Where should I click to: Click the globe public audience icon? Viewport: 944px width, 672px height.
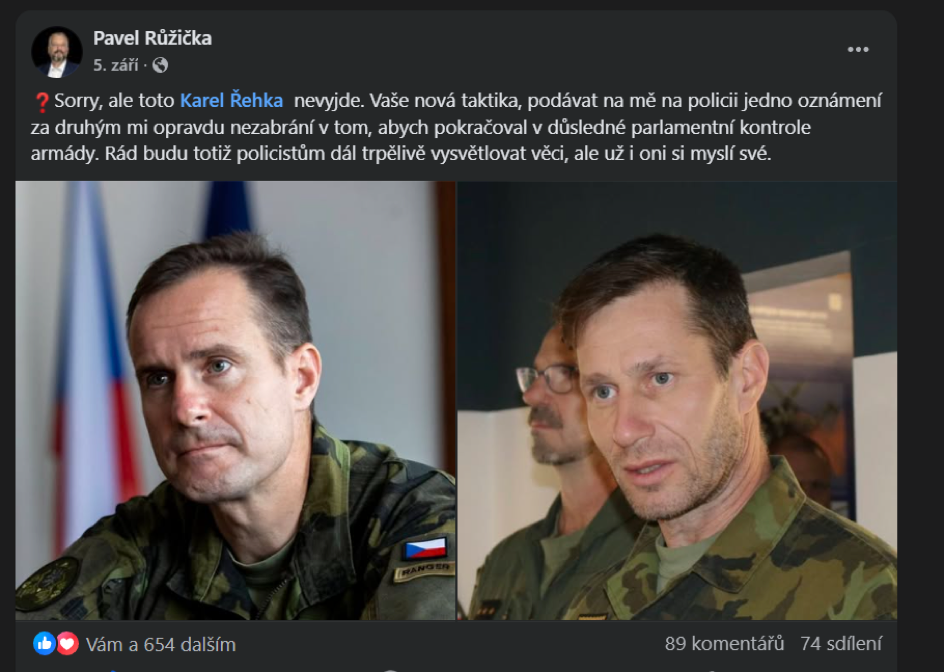pyautogui.click(x=160, y=65)
